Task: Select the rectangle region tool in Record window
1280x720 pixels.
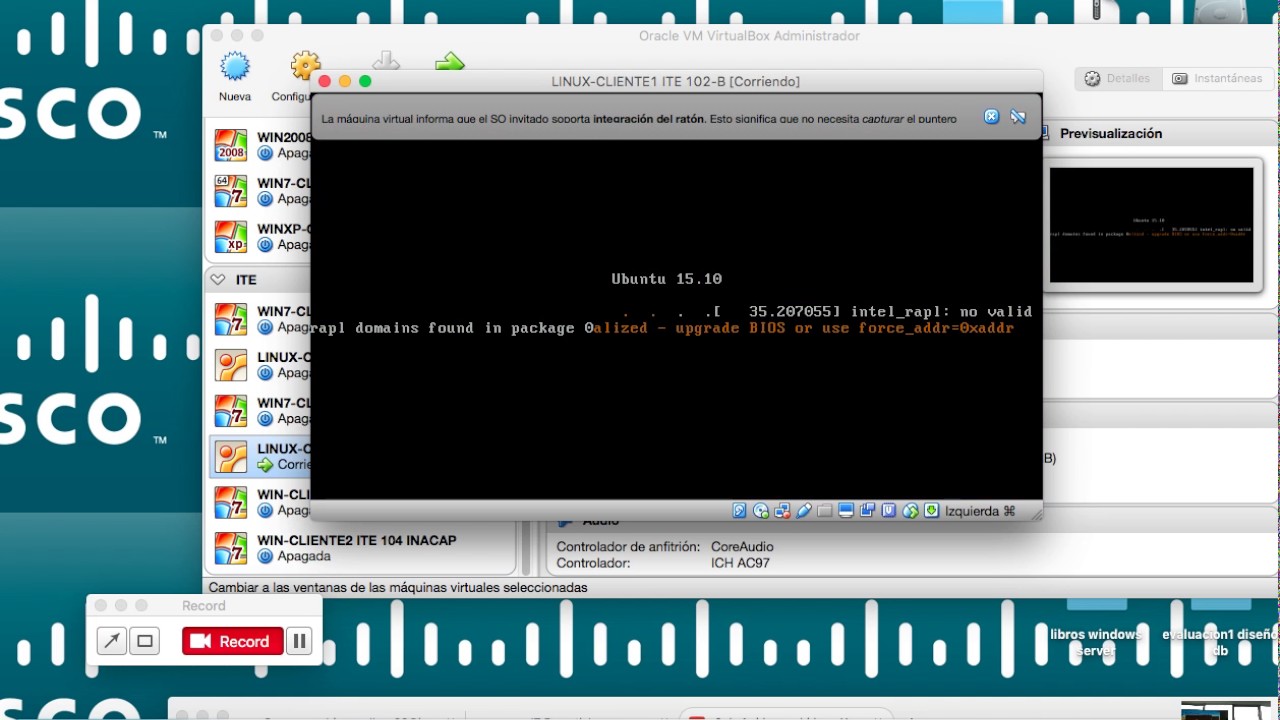Action: tap(145, 641)
